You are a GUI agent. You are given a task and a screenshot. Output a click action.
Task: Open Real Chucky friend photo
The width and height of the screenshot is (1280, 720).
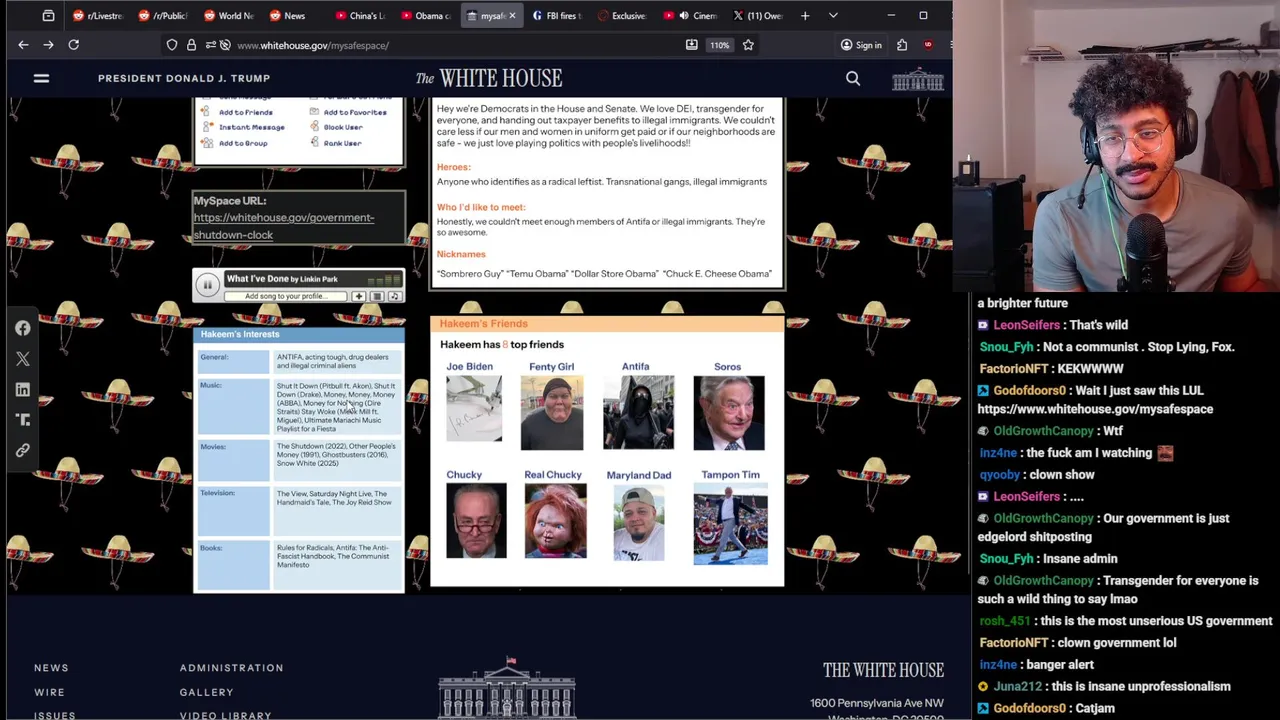pyautogui.click(x=555, y=521)
